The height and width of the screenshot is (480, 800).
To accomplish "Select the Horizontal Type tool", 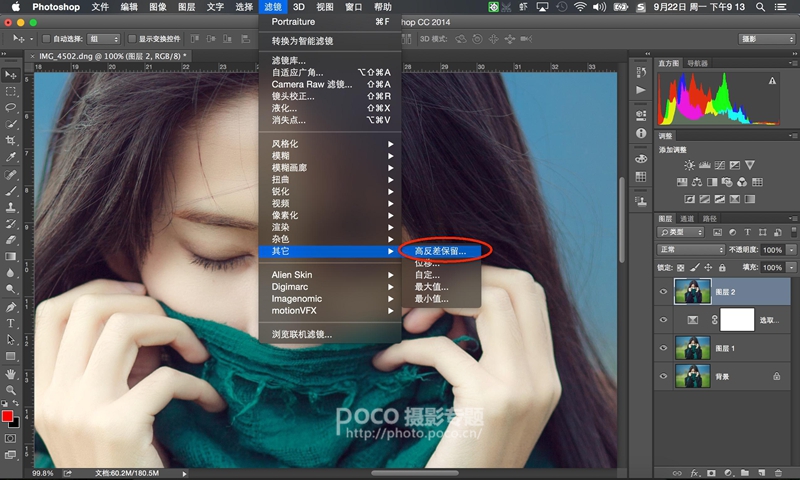I will point(11,323).
